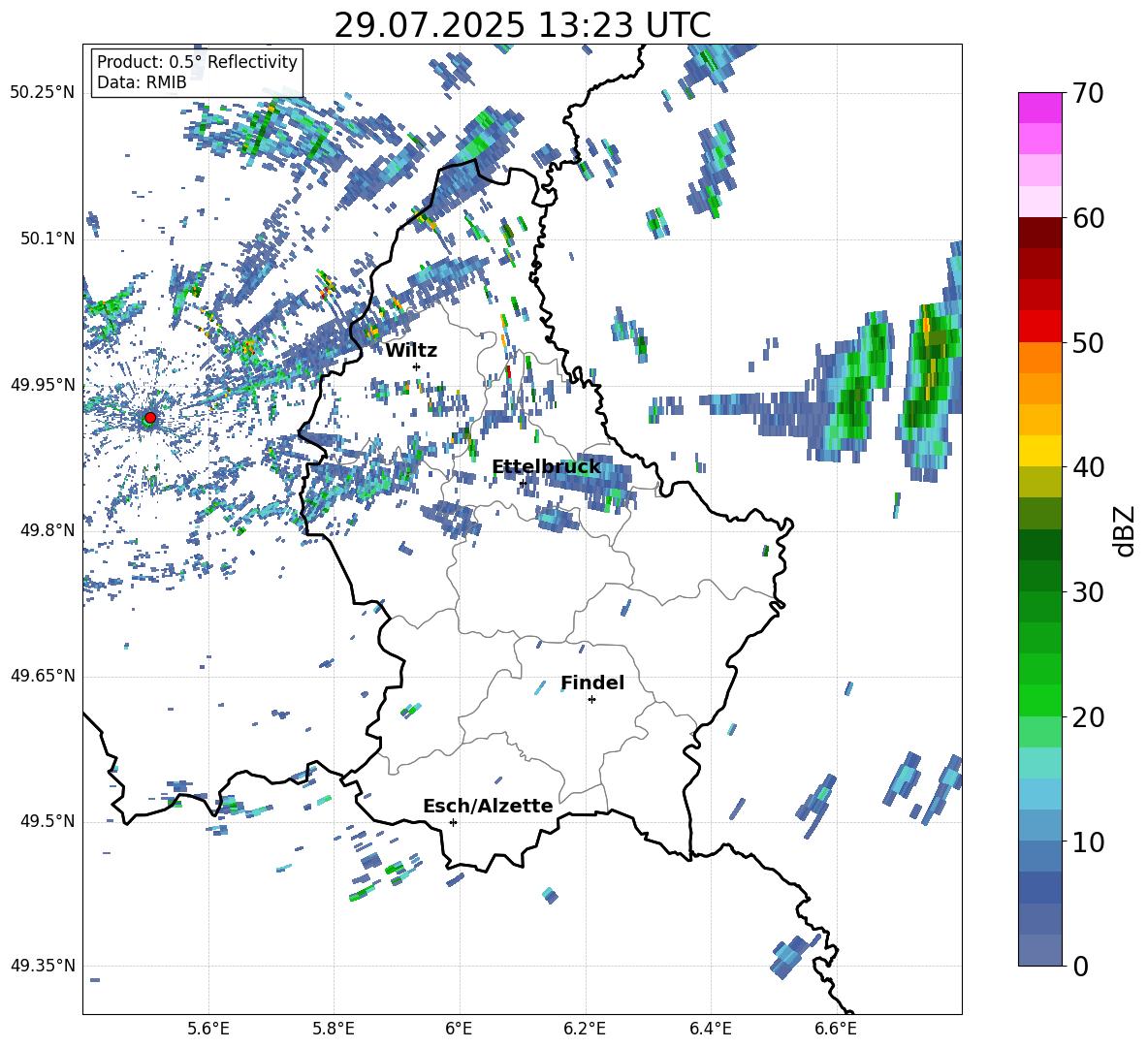Click the 6°E longitude label
This screenshot has height=1048, width=1148.
(x=459, y=1029)
